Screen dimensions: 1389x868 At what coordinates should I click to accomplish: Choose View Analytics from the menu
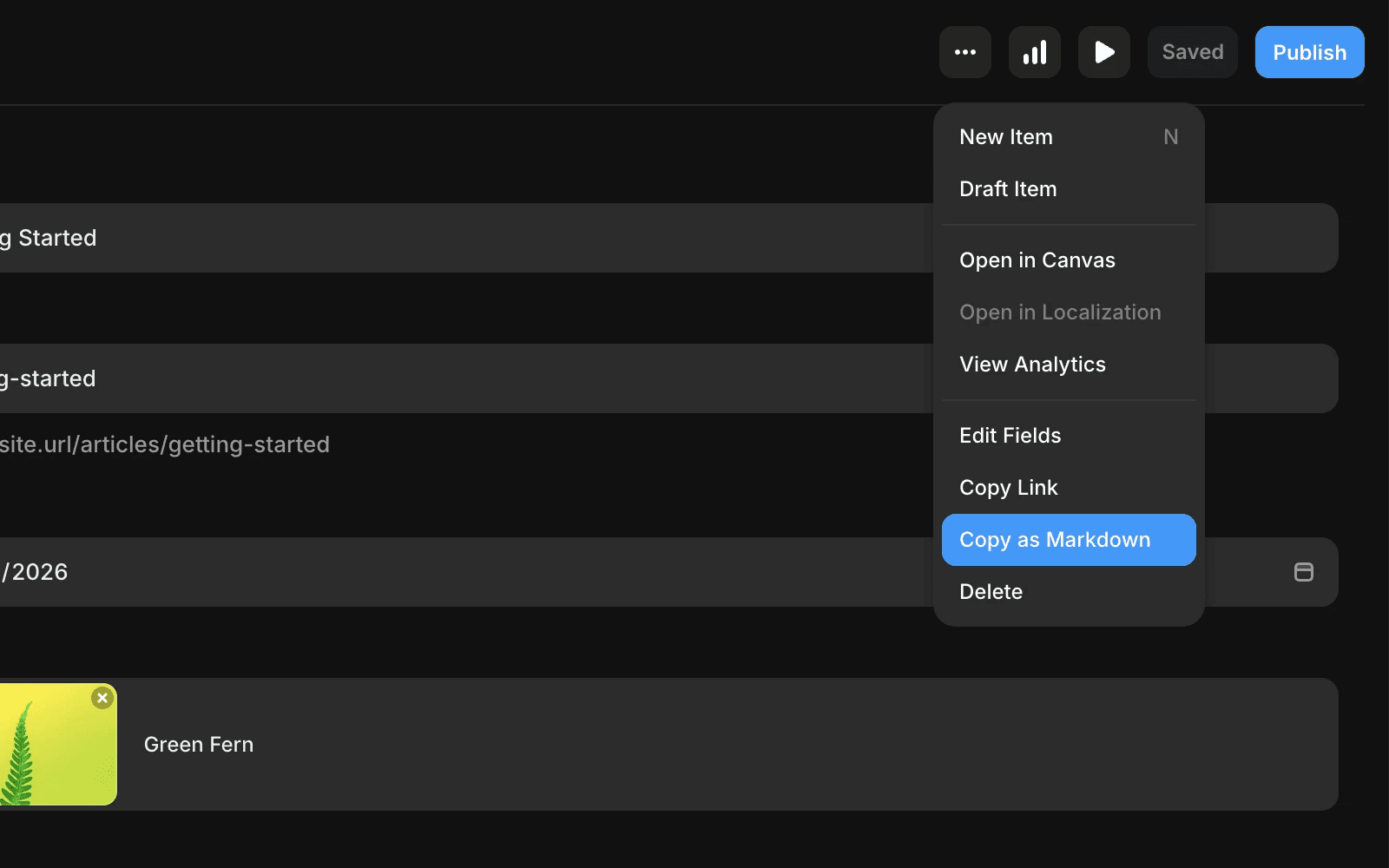pyautogui.click(x=1032, y=364)
